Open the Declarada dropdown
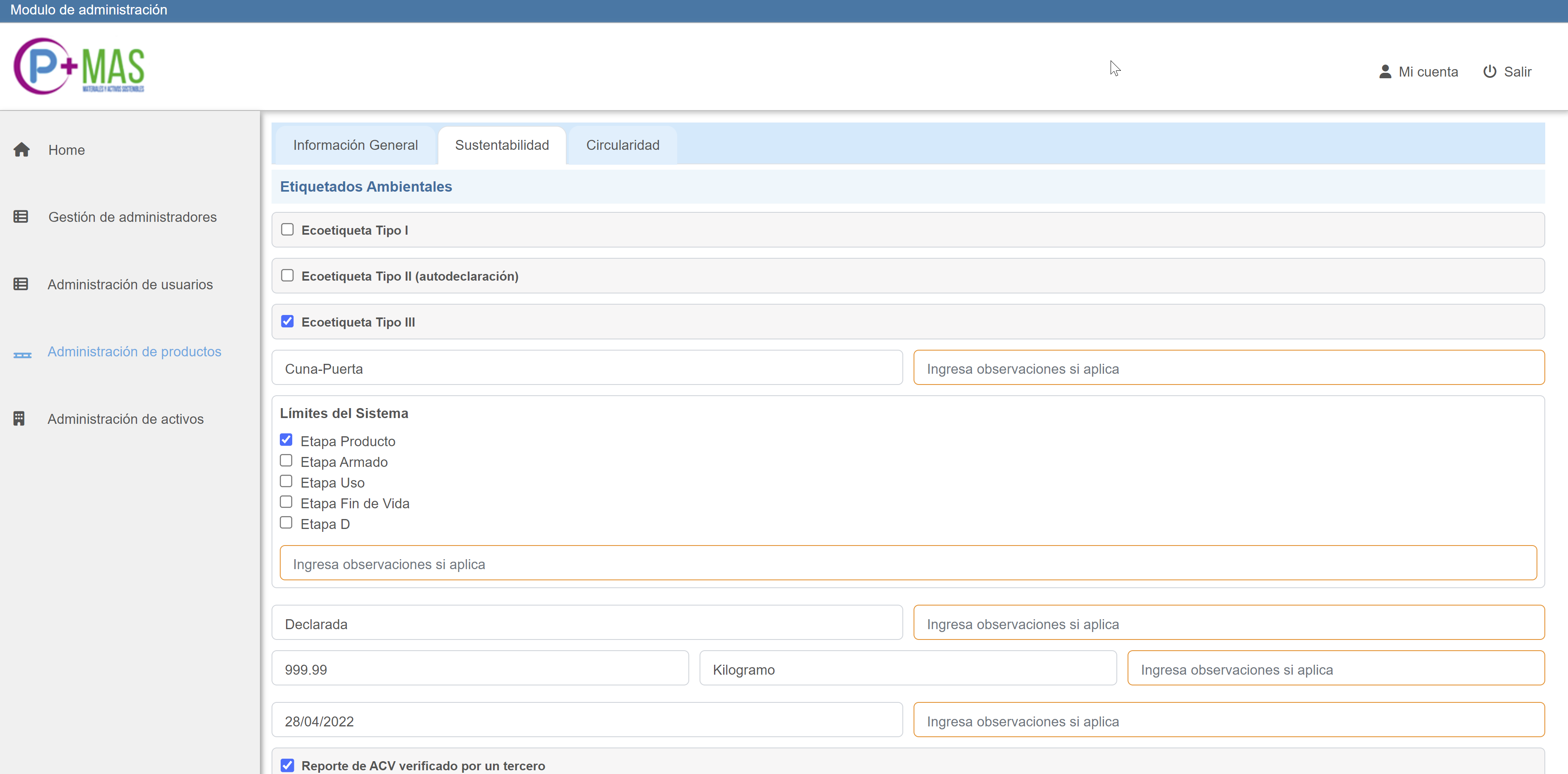 click(x=587, y=624)
